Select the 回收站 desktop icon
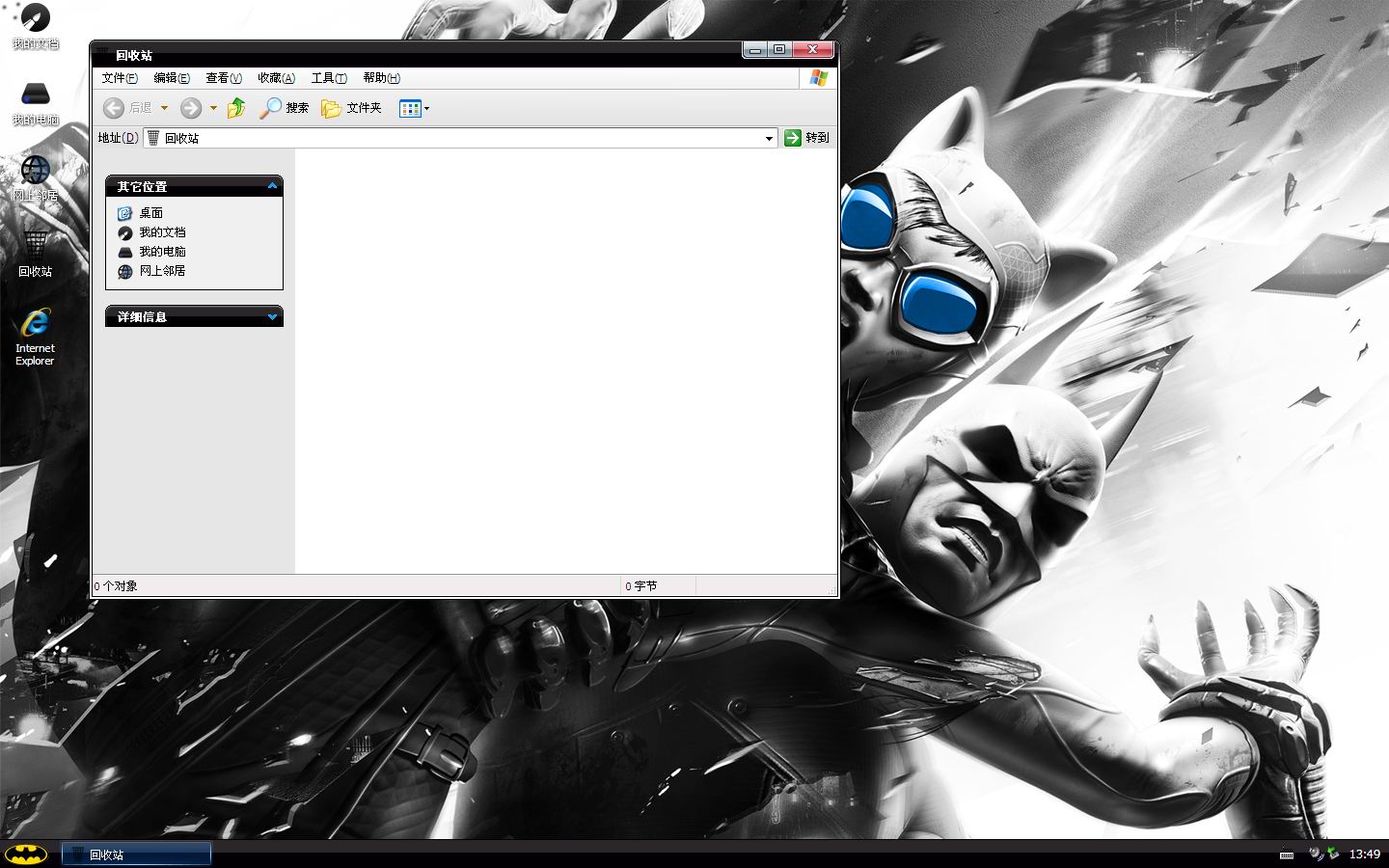 tap(36, 254)
